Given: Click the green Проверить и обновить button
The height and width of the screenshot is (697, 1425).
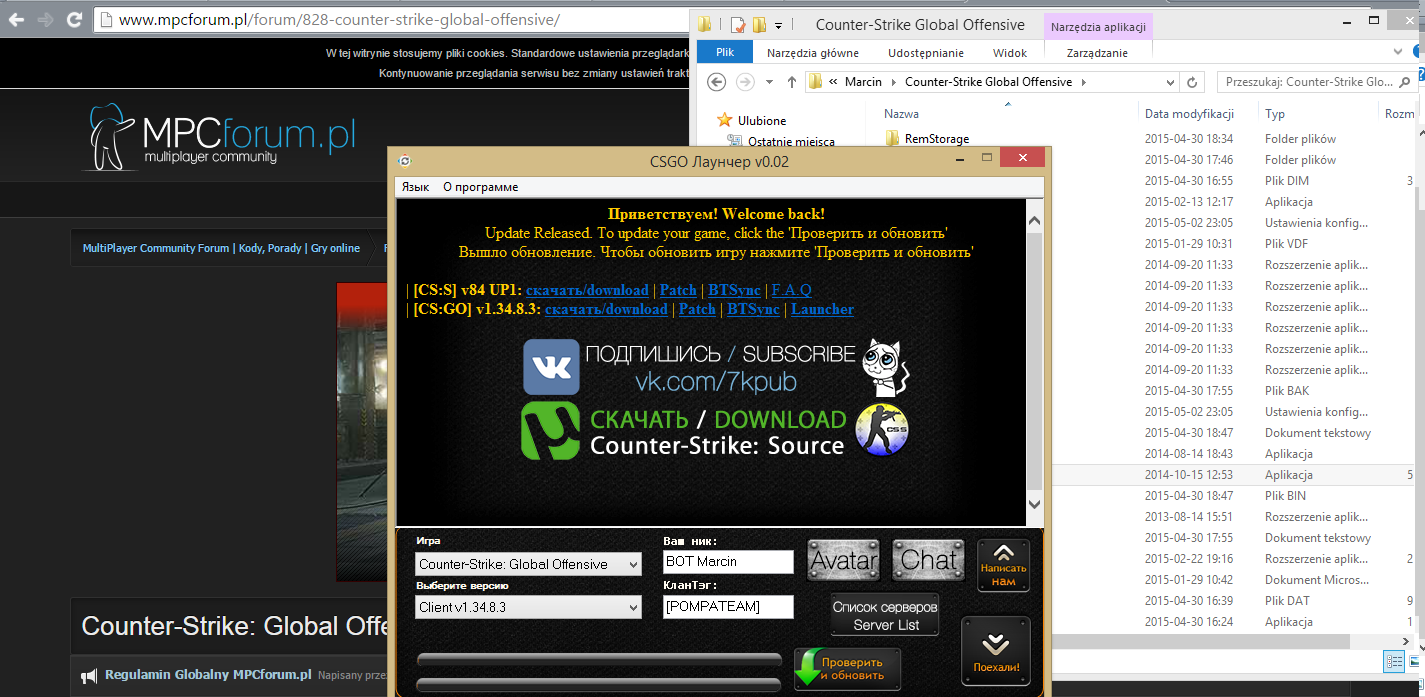Looking at the screenshot, I should click(x=847, y=668).
